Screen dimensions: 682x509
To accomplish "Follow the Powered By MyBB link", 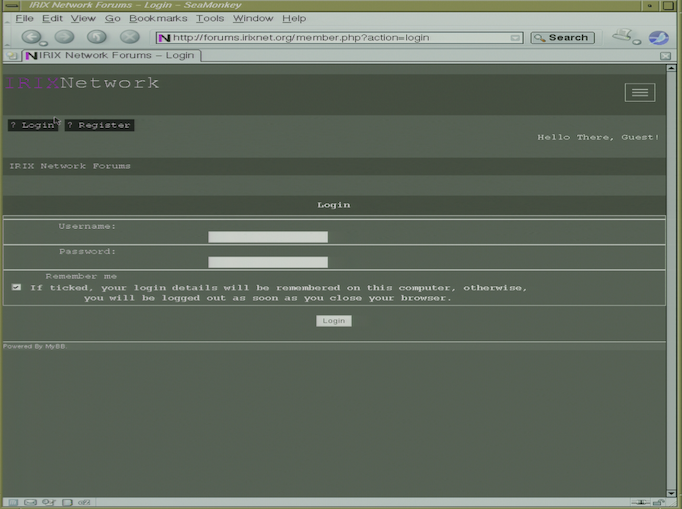I will (34, 346).
